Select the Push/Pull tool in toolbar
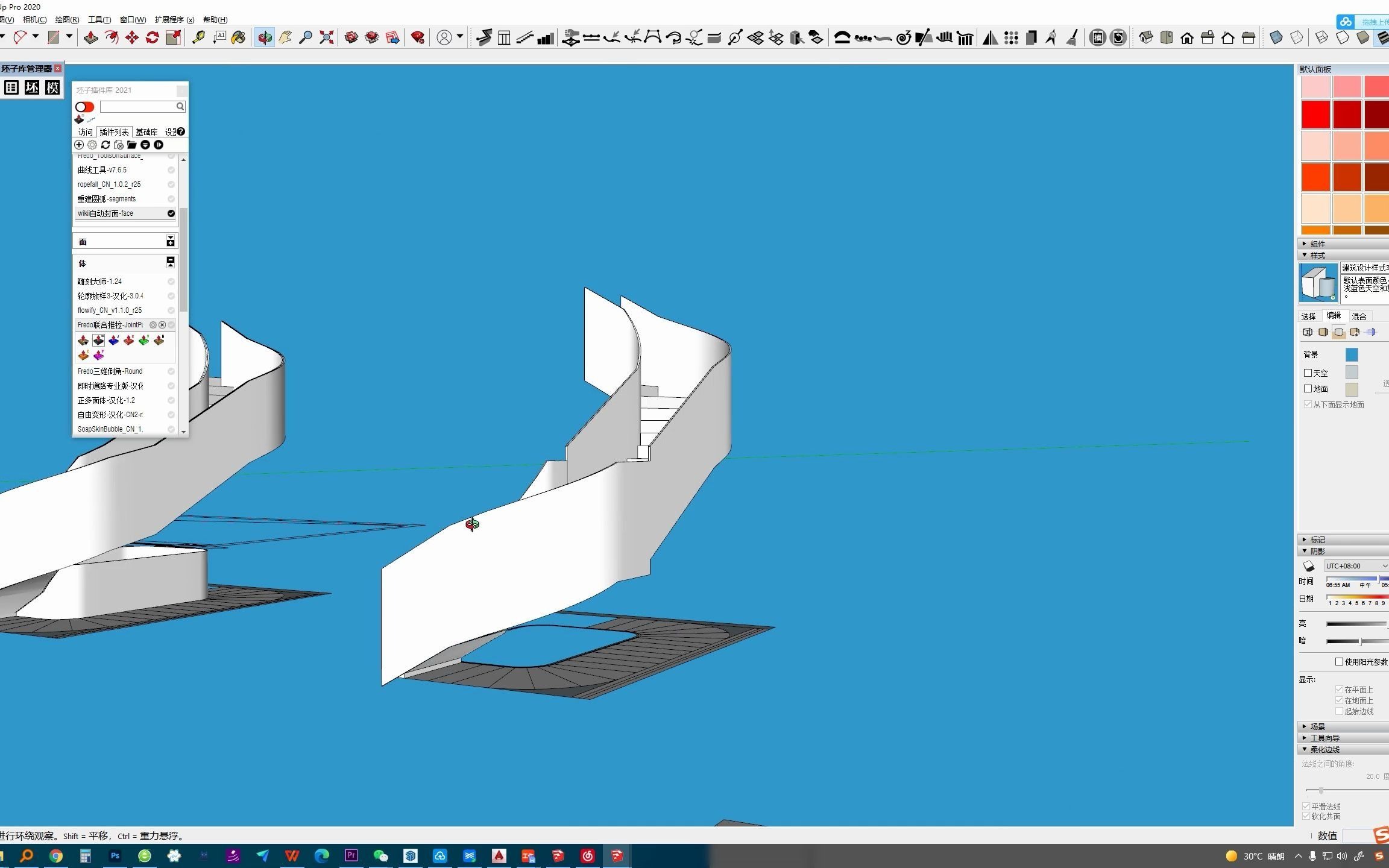This screenshot has width=1389, height=868. (90, 38)
